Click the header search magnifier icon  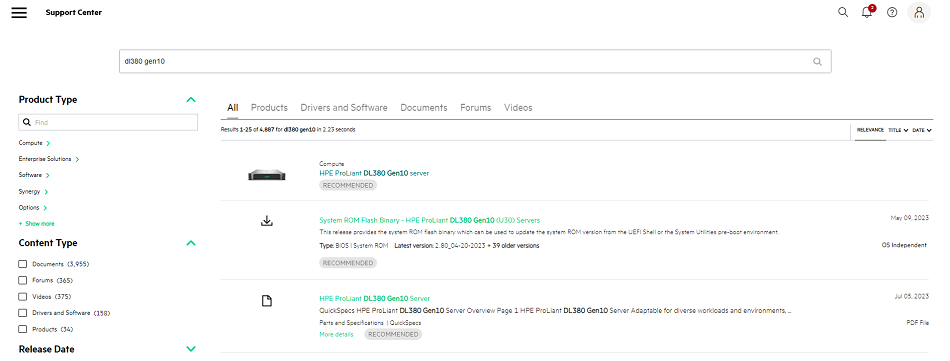[843, 12]
